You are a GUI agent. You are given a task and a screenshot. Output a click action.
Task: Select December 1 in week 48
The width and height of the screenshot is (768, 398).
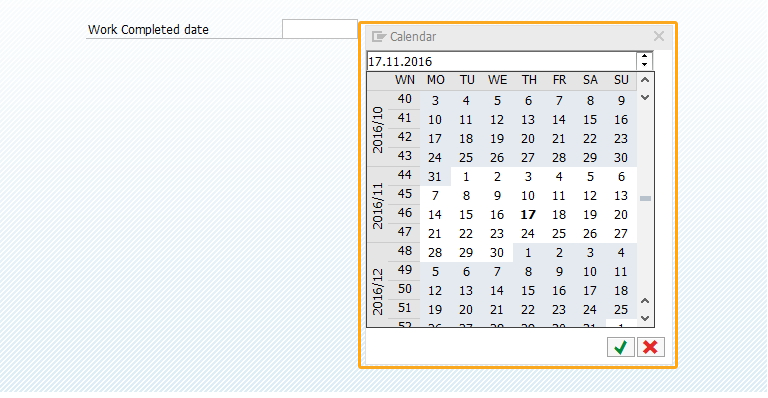click(x=528, y=253)
